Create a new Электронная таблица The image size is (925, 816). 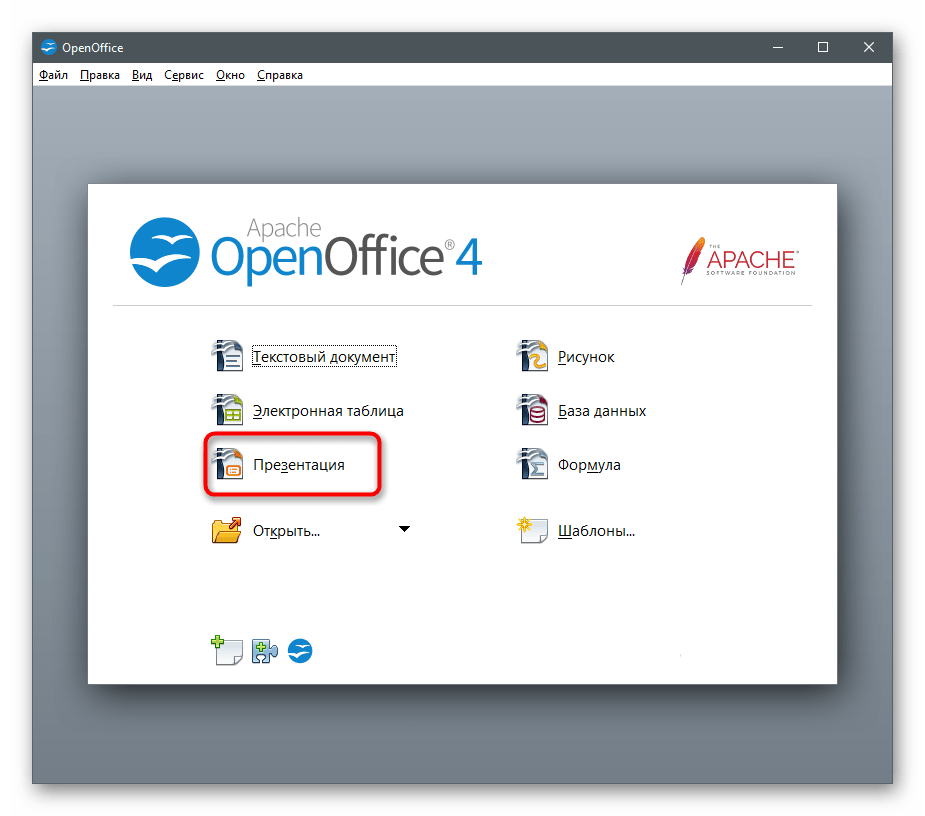327,411
